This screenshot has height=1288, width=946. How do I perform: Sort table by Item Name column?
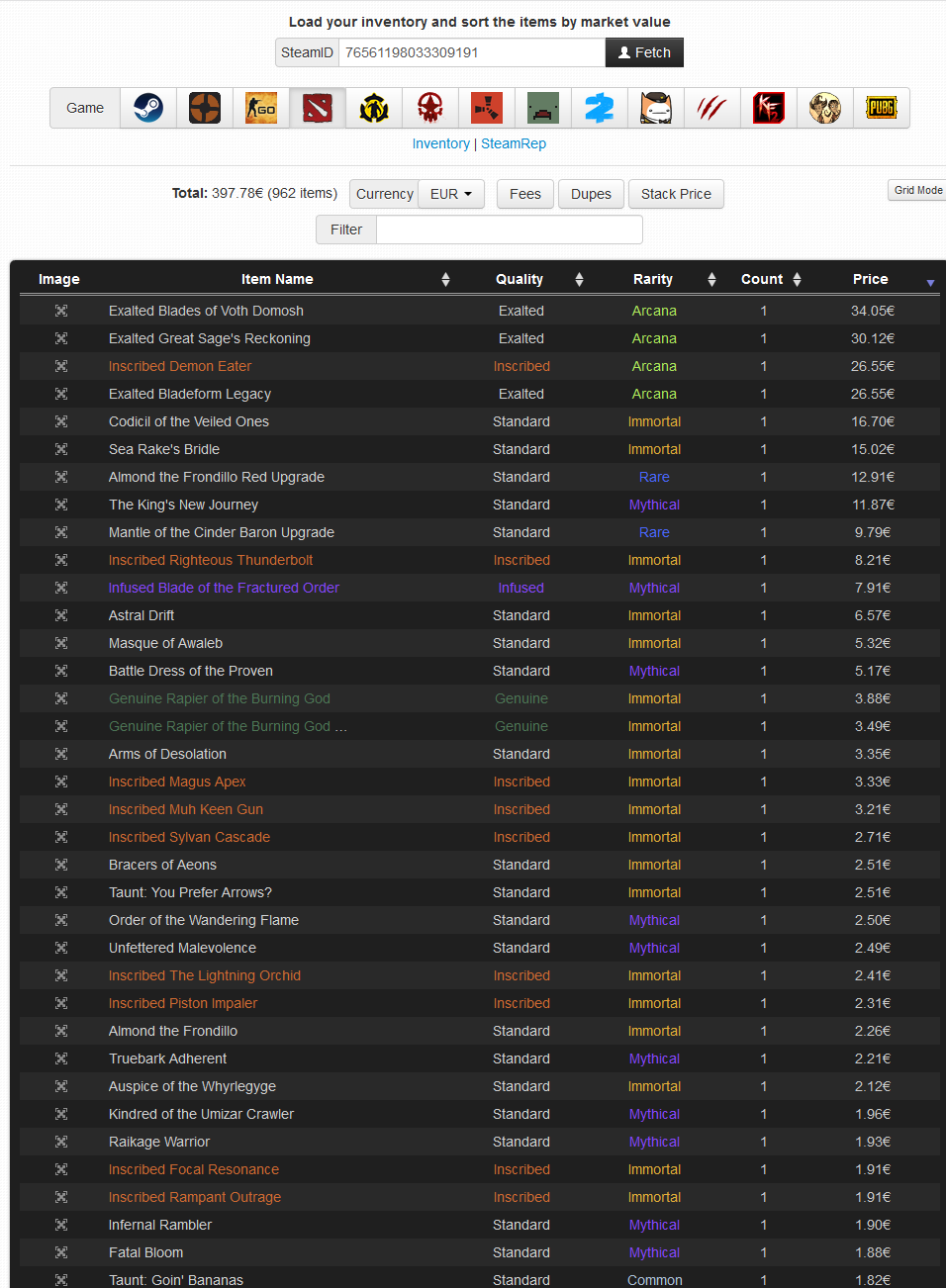point(277,279)
